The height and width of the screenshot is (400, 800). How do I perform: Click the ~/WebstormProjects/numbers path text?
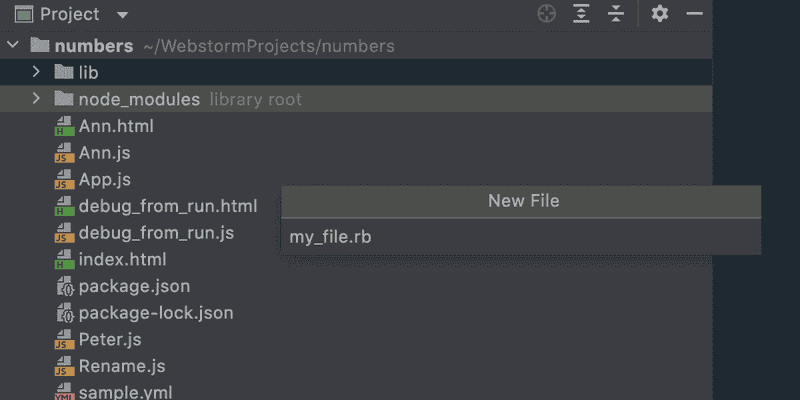point(269,46)
